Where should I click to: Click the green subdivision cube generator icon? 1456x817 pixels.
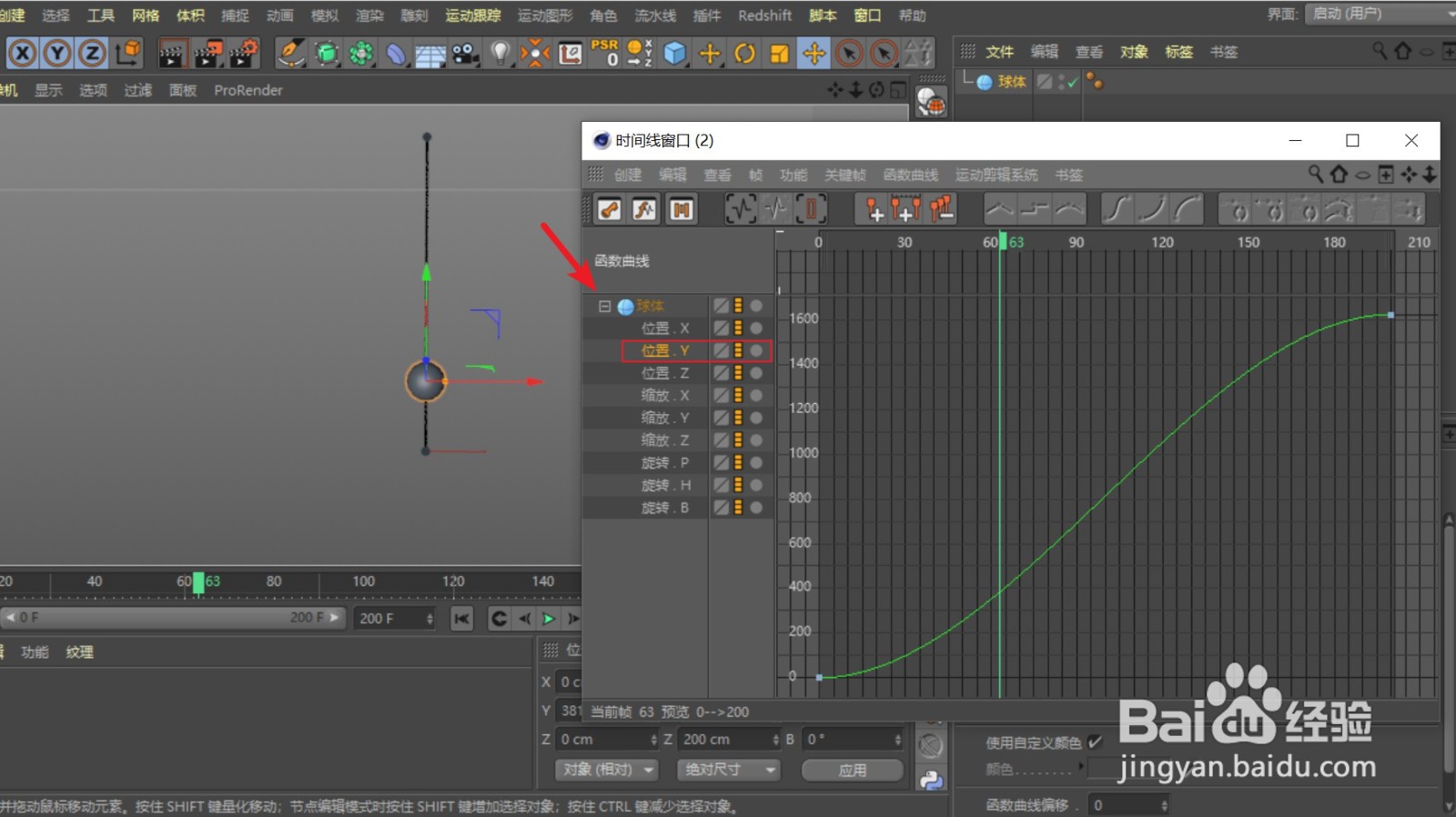[x=326, y=54]
